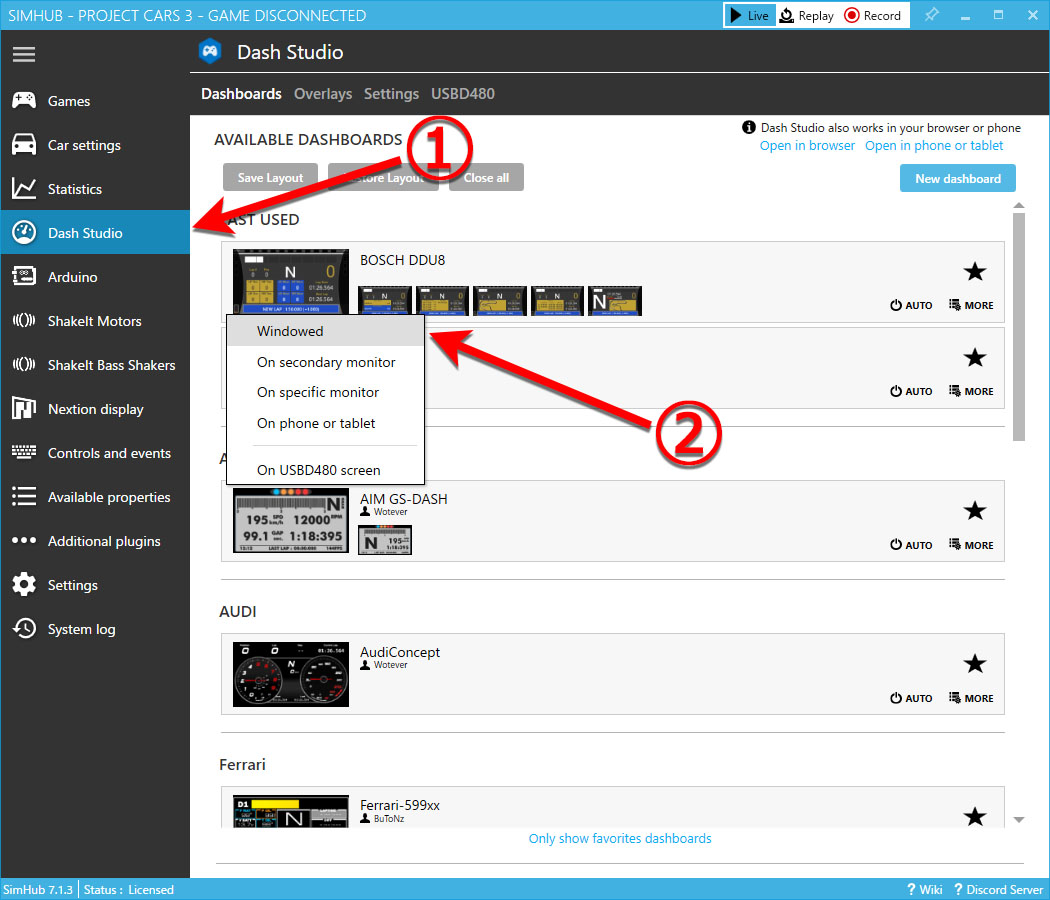Click the BOSCH DDU8 dashboard name
Image resolution: width=1050 pixels, height=900 pixels.
402,260
